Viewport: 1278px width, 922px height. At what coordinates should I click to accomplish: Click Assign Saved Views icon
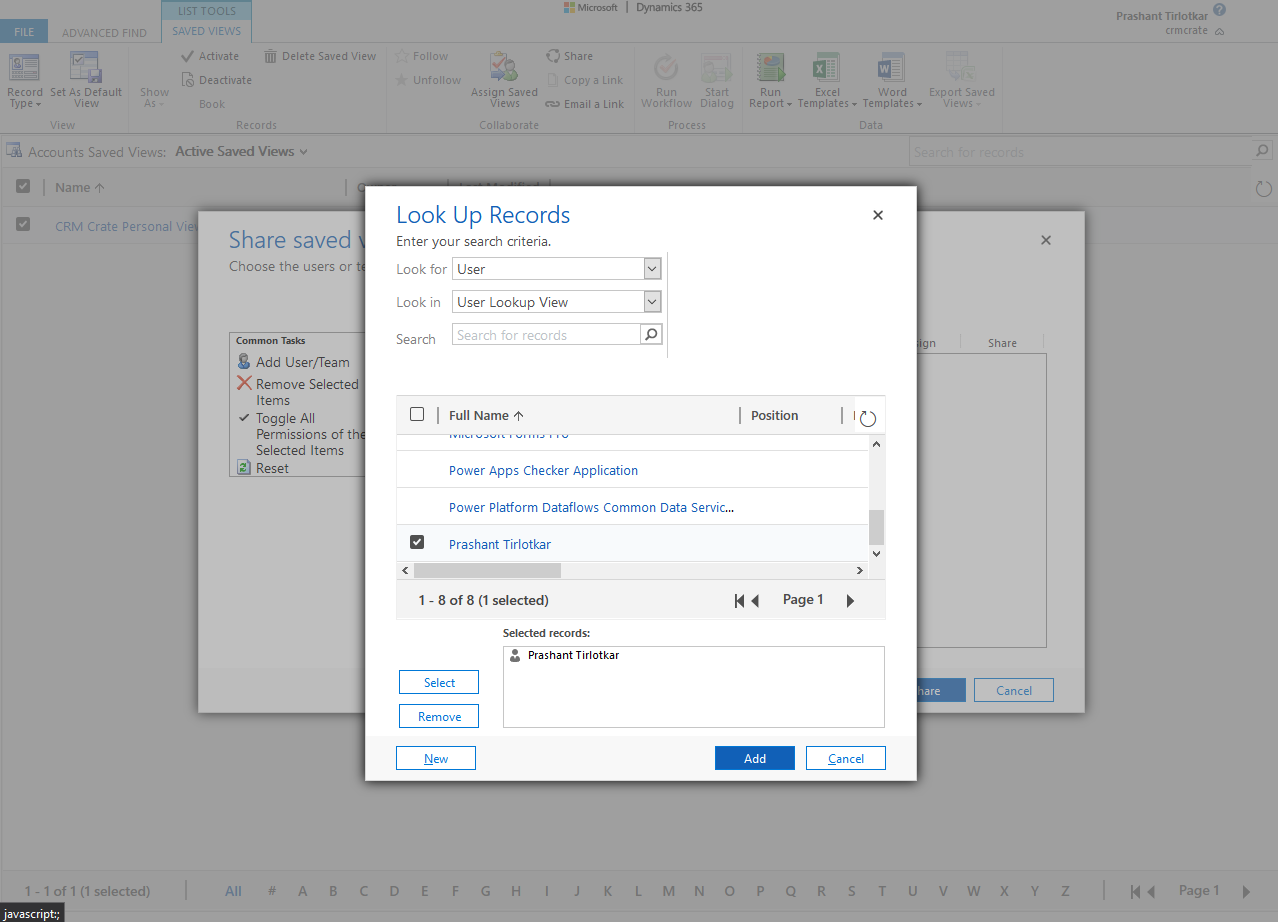pos(504,67)
